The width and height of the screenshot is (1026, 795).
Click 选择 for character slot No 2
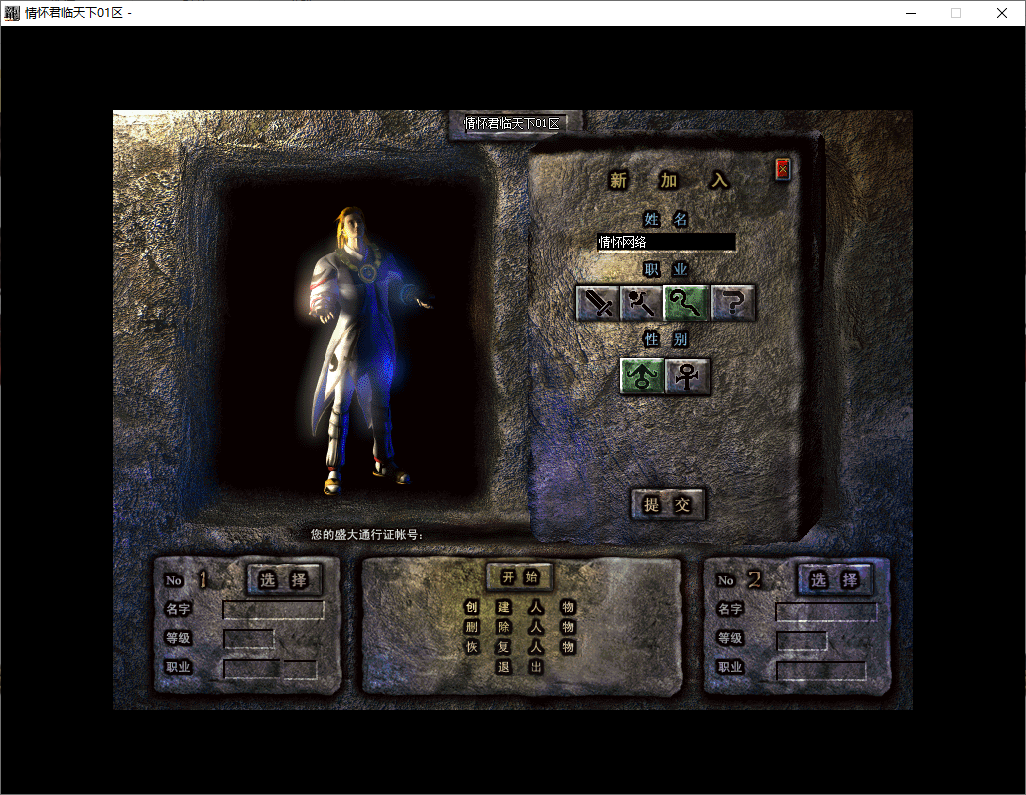834,580
